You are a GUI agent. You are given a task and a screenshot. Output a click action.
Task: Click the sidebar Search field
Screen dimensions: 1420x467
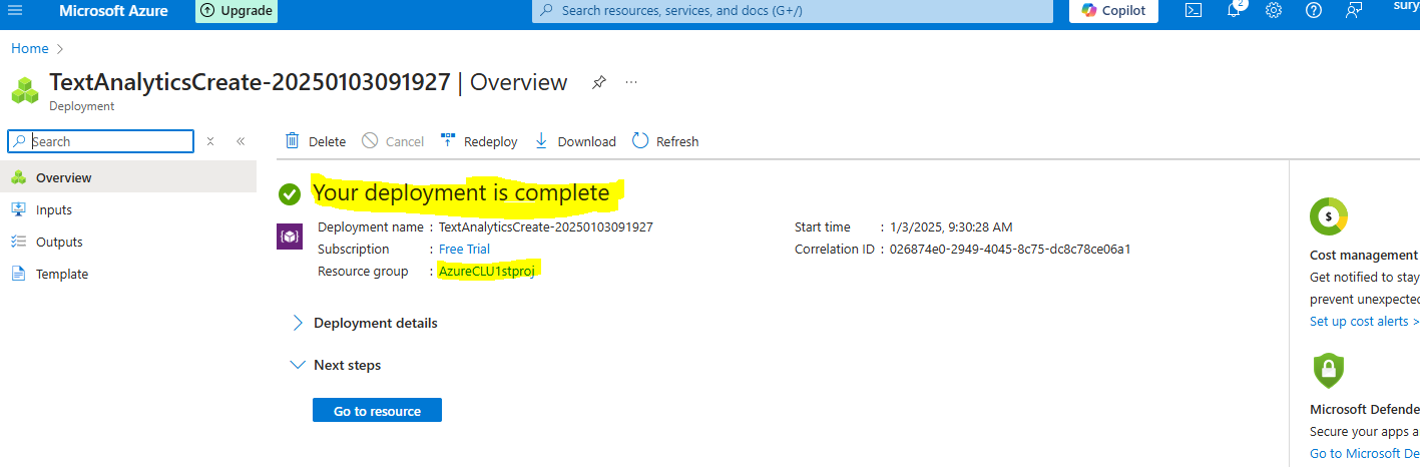(101, 141)
